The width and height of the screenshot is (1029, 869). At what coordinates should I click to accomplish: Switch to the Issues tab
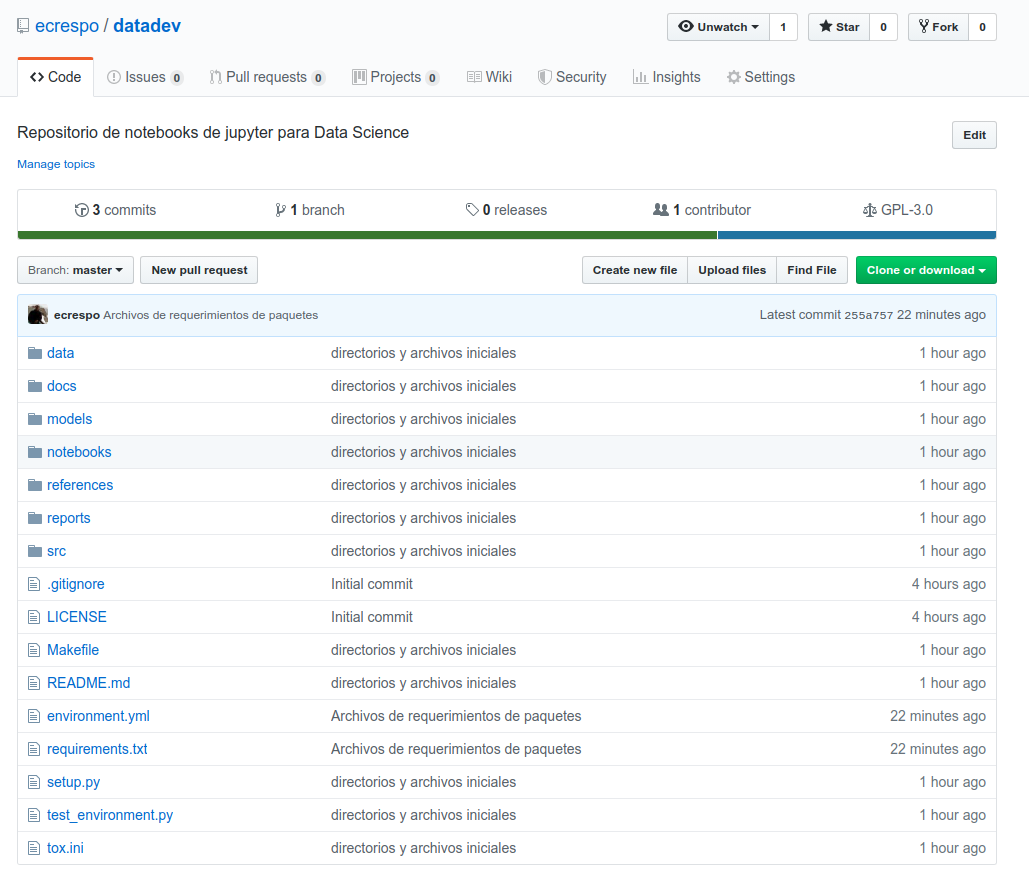144,77
